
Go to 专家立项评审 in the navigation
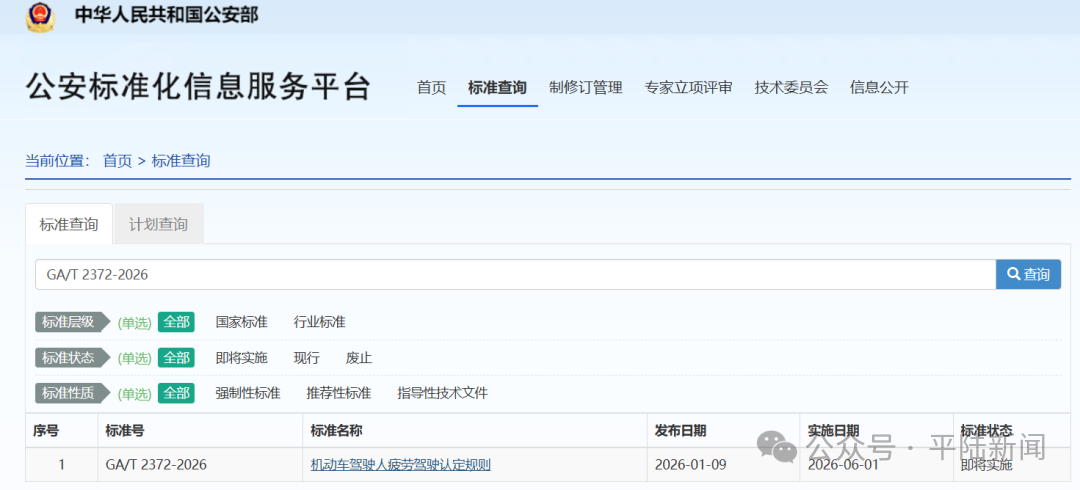coord(688,88)
